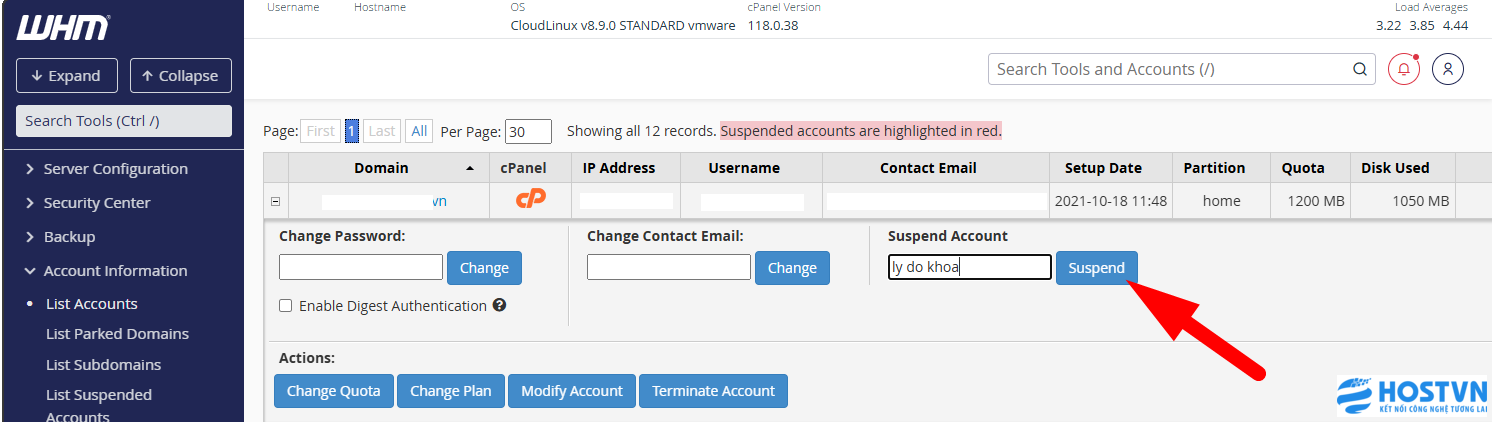The width and height of the screenshot is (1492, 422).
Task: Open Digest Authentication help question icon
Action: pos(499,305)
